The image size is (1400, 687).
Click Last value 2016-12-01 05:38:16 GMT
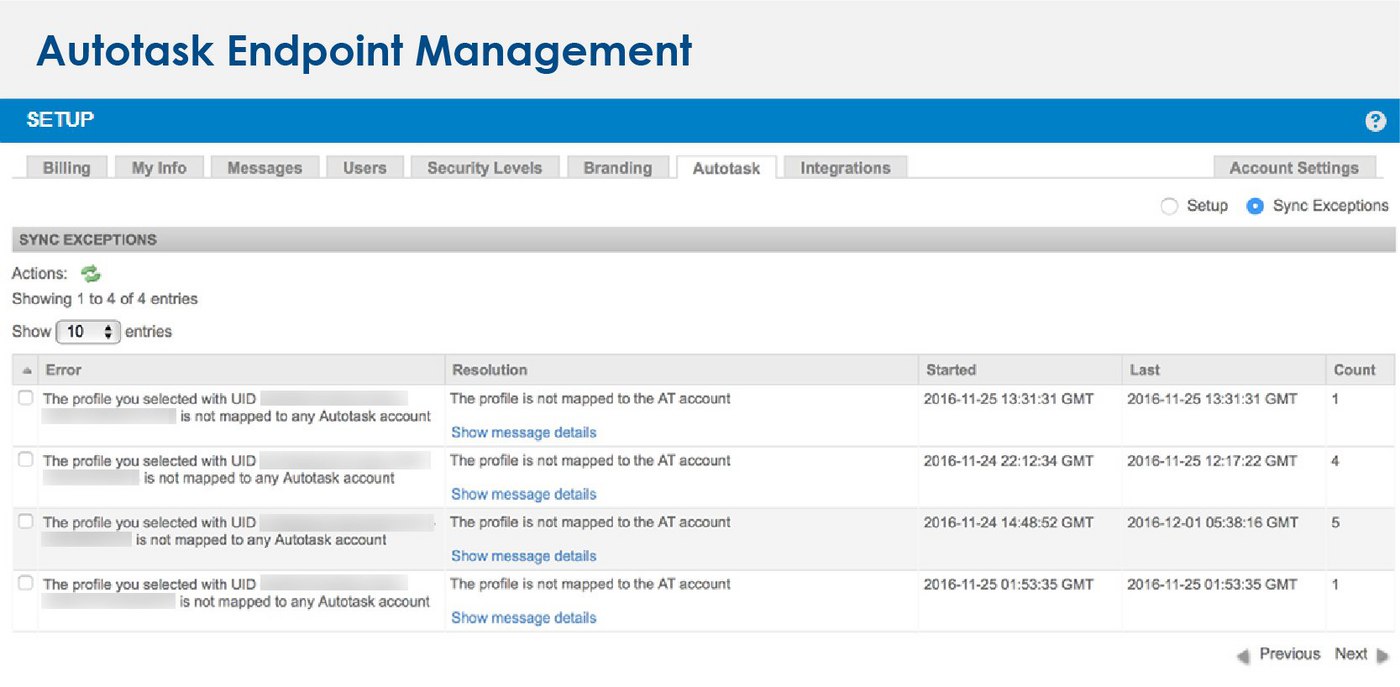1212,522
